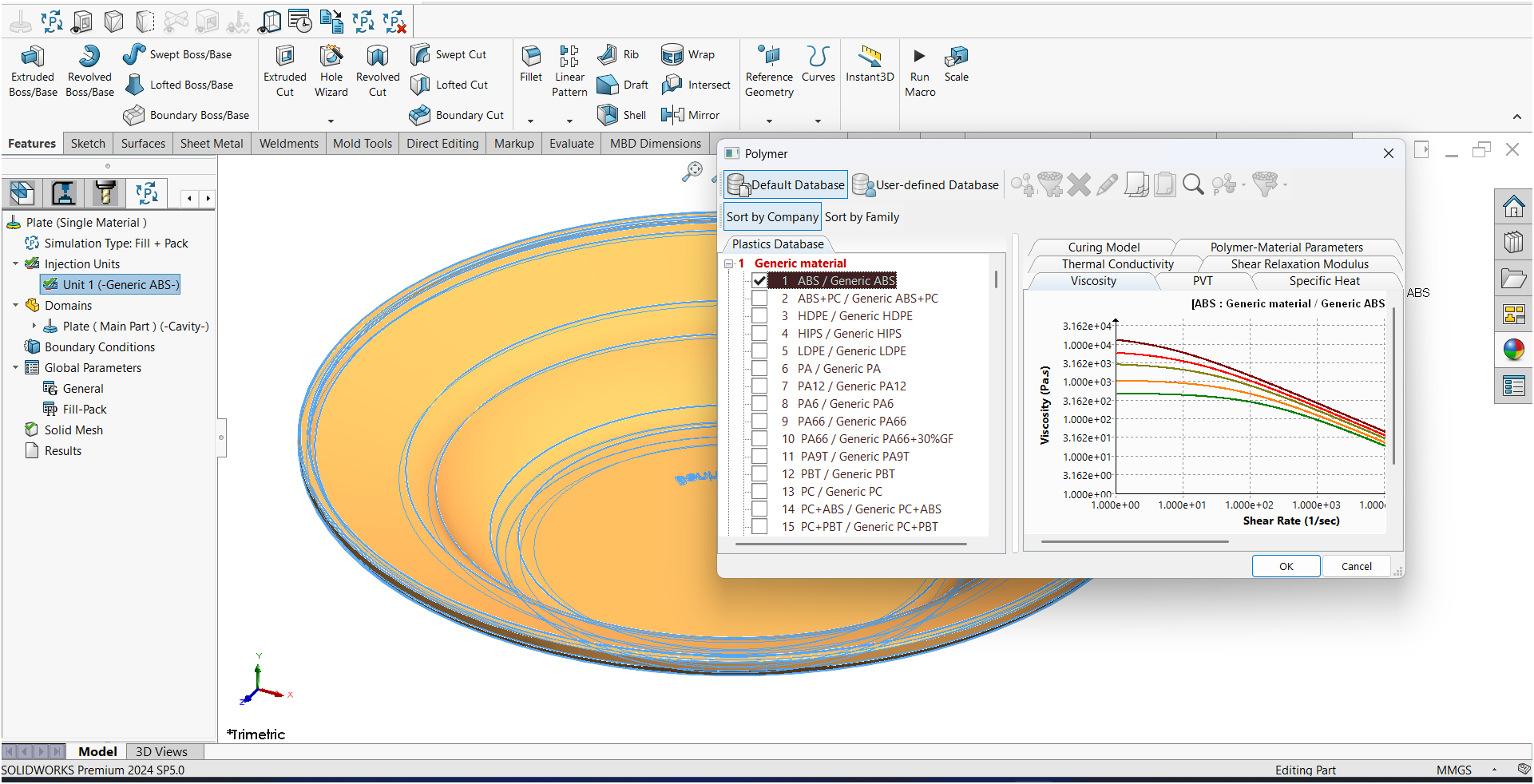Viewport: 1534px width, 784px height.
Task: Open the Home icon in right task pane
Action: [x=1513, y=207]
